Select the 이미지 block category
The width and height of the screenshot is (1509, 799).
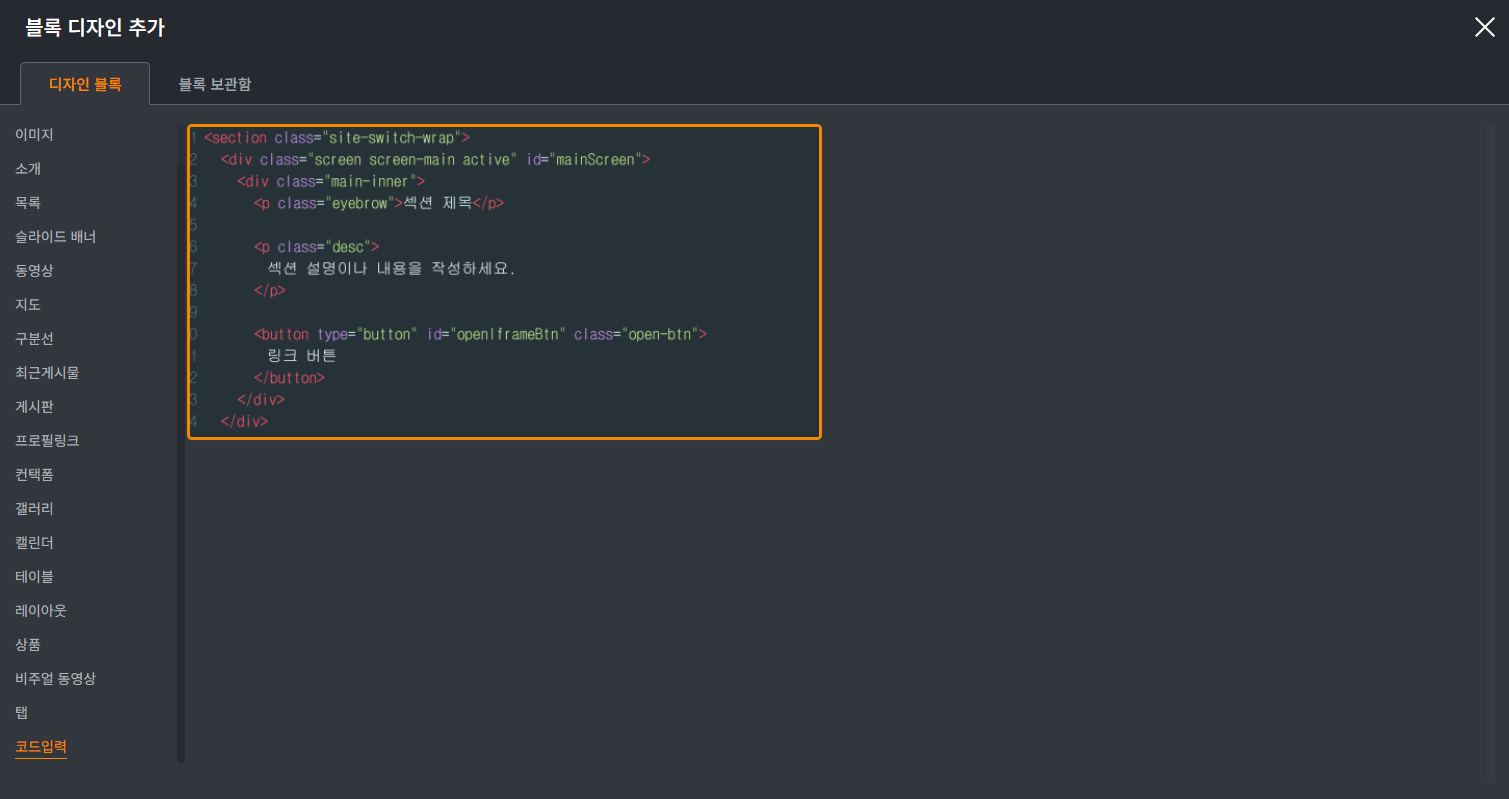[34, 134]
